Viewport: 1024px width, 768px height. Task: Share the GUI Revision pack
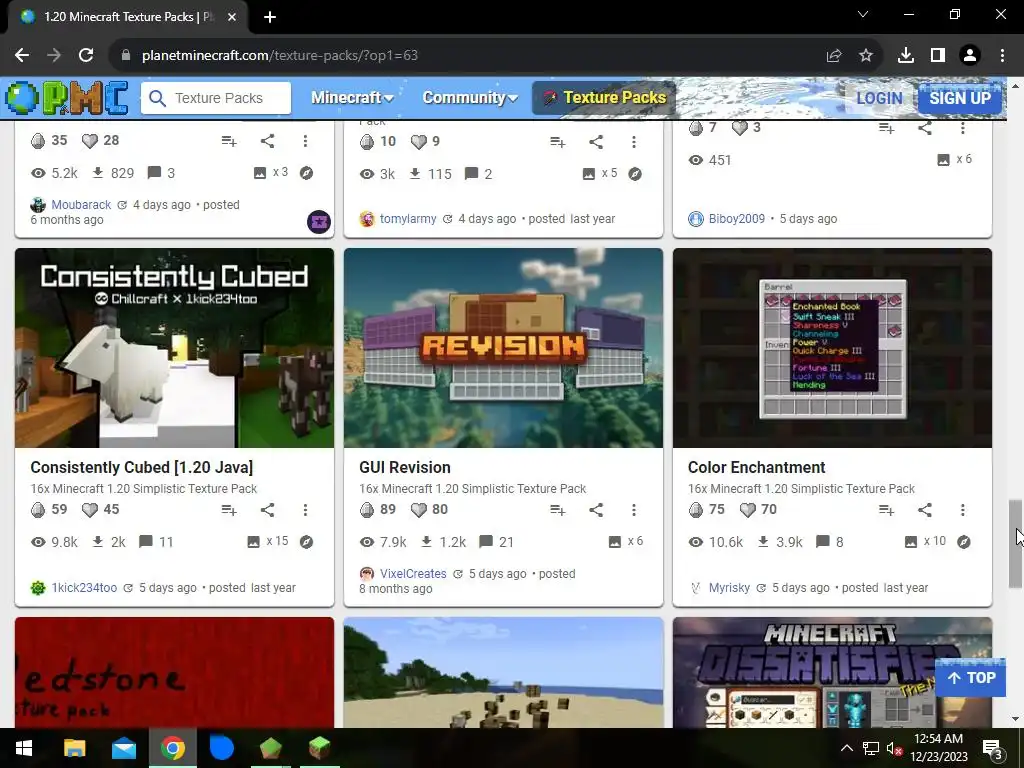[596, 510]
